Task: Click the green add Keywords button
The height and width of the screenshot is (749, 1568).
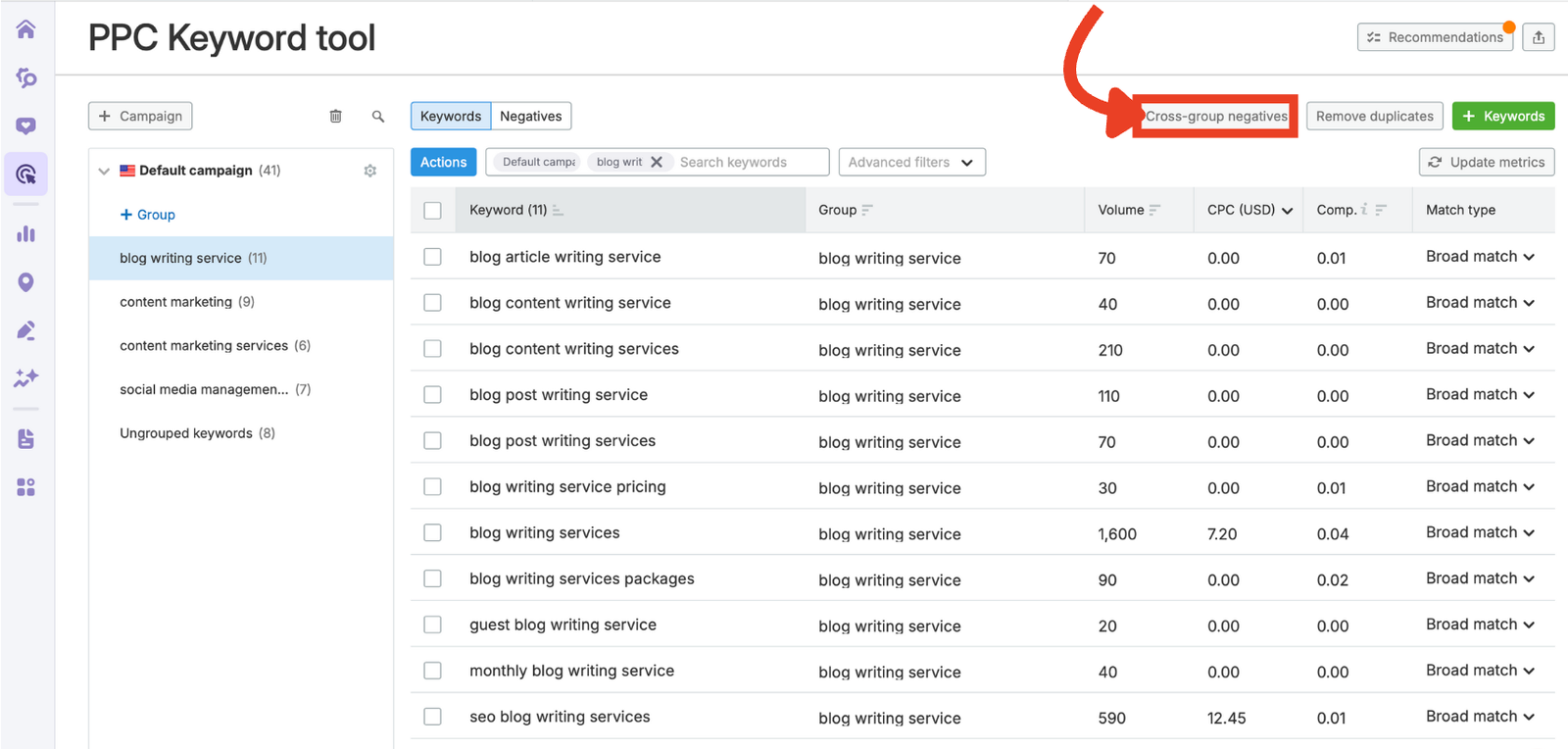Action: point(1503,116)
